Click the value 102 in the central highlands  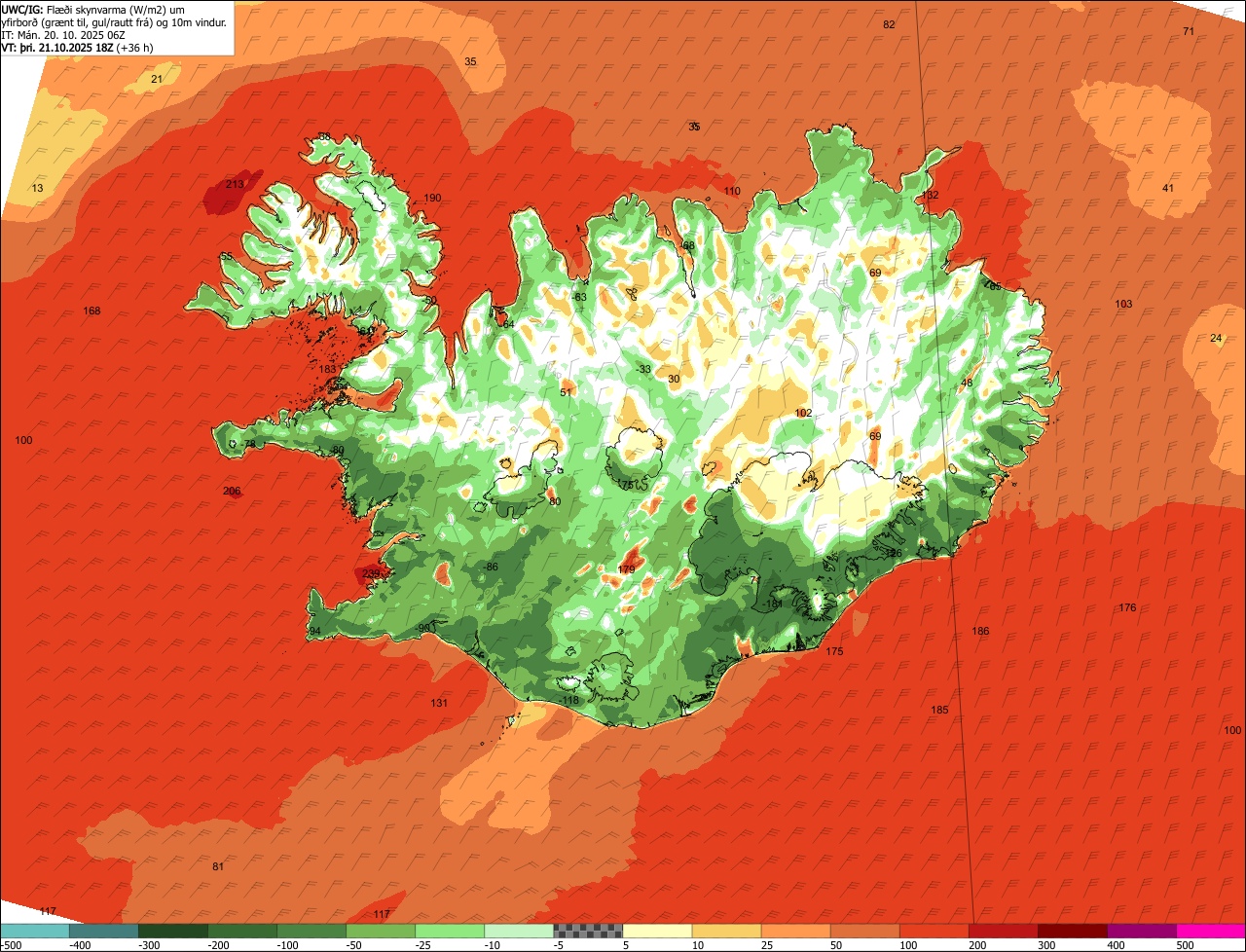[803, 413]
